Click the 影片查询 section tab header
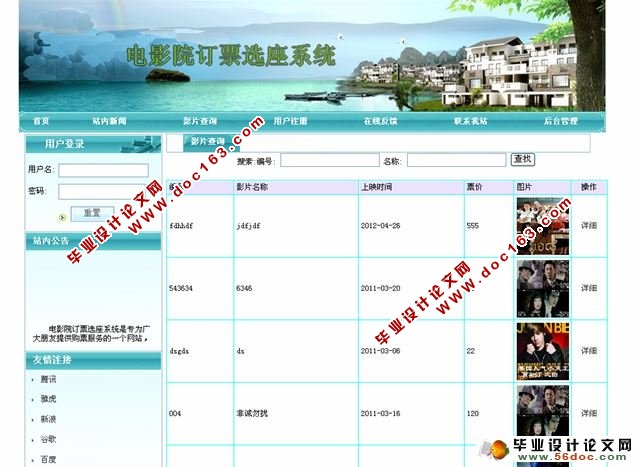Image resolution: width=642 pixels, height=467 pixels. pos(208,142)
